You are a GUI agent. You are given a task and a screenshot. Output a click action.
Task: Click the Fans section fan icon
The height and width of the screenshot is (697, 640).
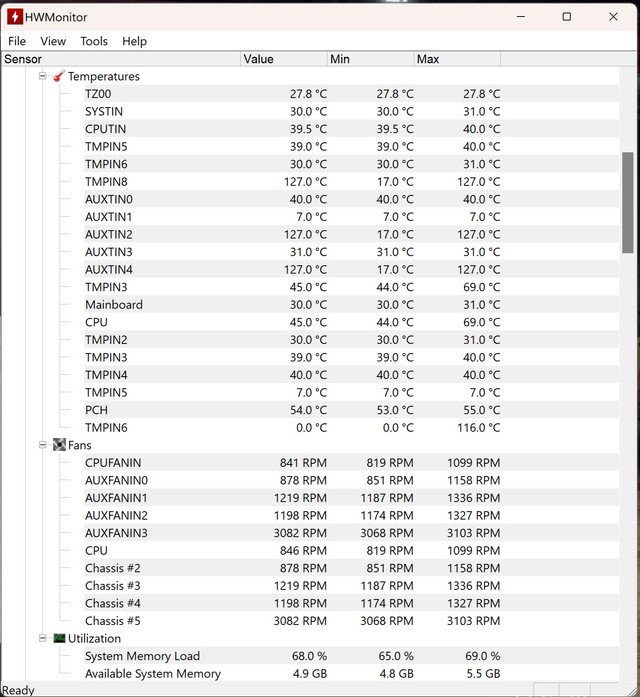[59, 445]
